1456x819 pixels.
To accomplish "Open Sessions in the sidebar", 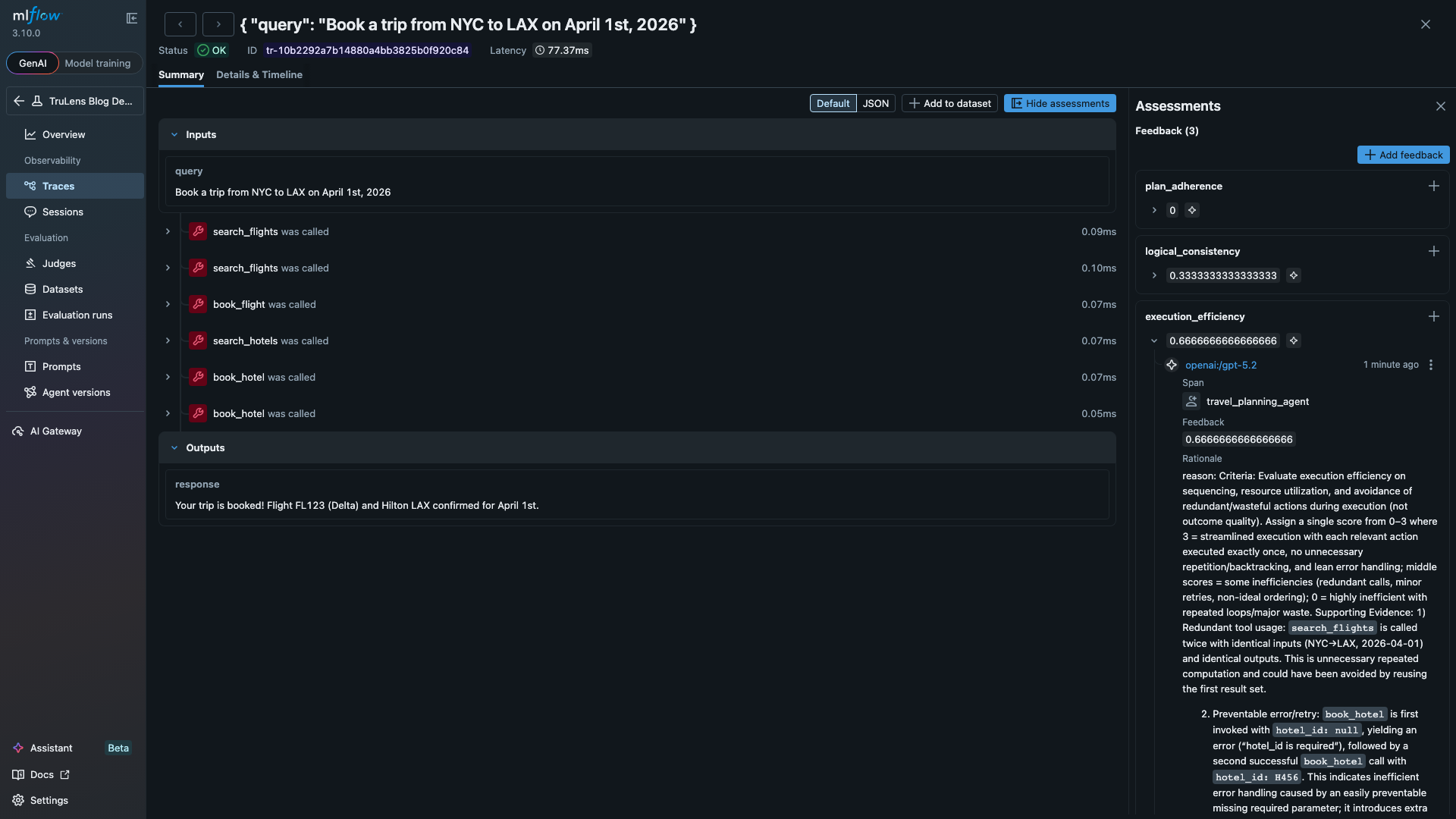I will tap(62, 212).
